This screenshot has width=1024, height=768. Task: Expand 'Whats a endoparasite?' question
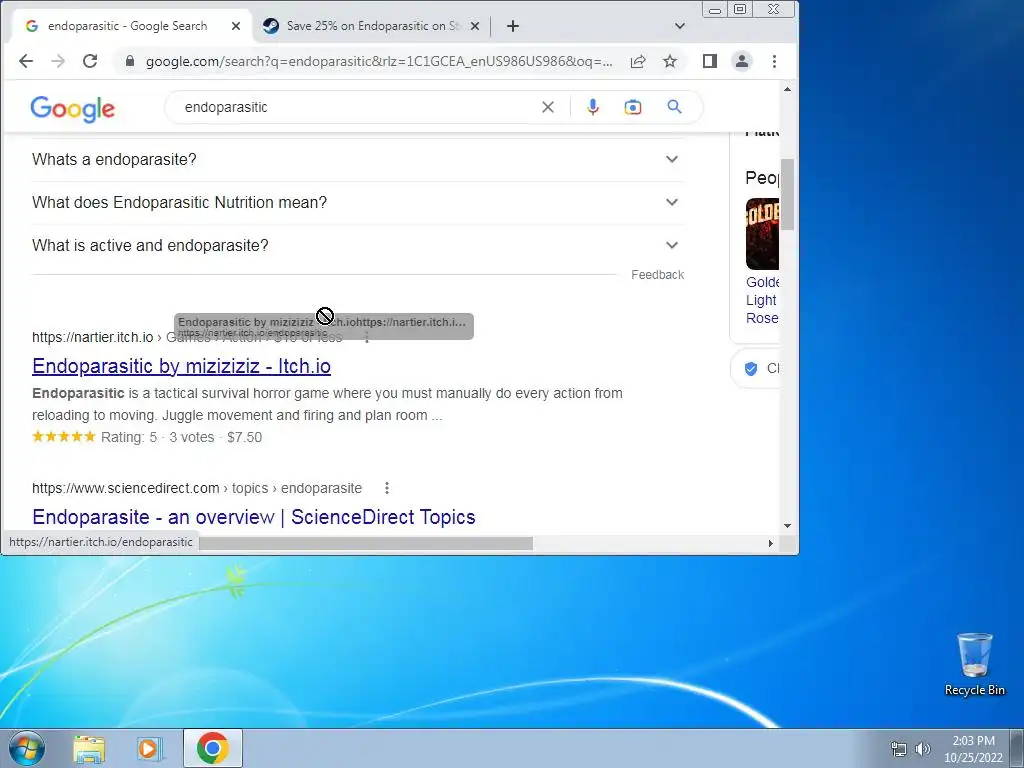358,159
